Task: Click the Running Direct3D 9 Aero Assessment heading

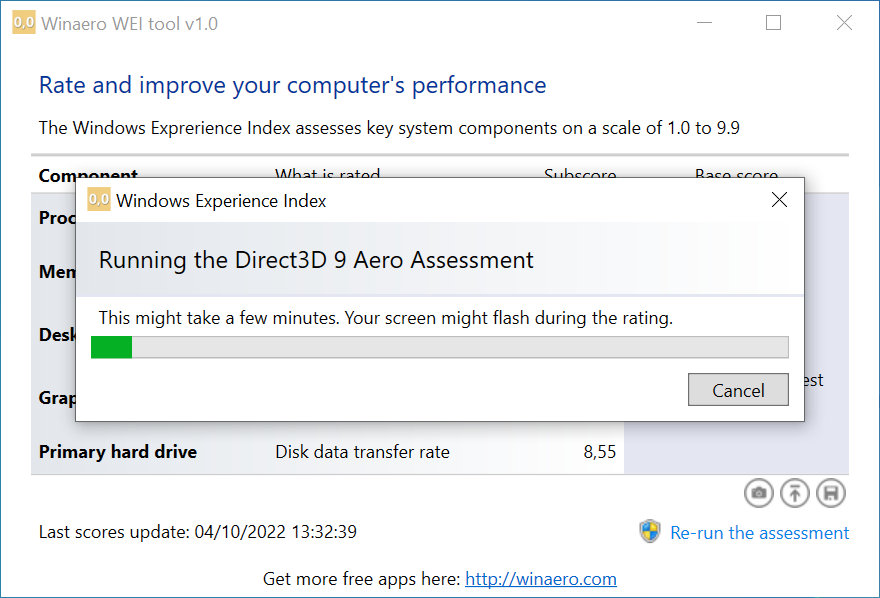Action: (316, 260)
